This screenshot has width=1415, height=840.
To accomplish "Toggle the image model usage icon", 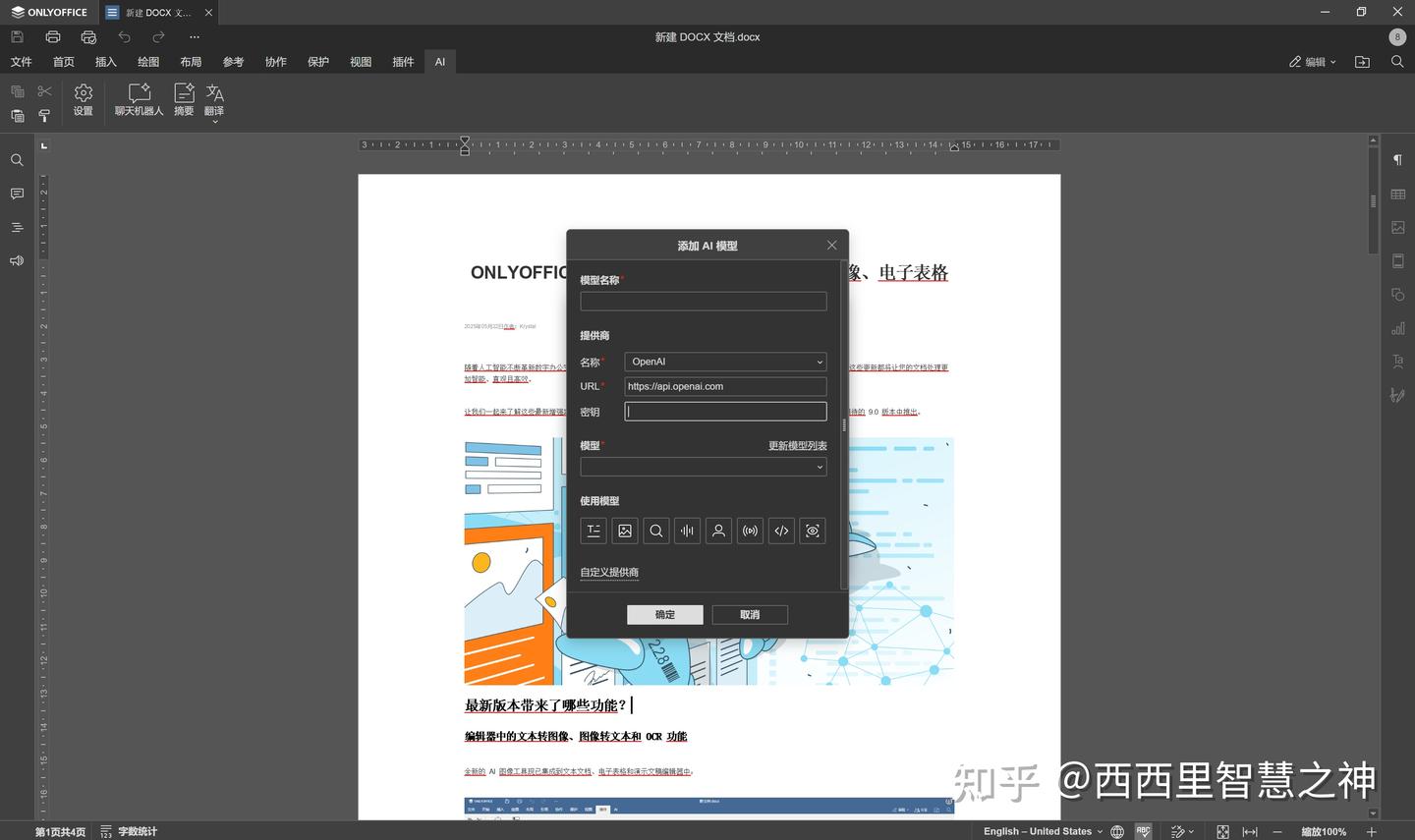I will click(x=624, y=531).
